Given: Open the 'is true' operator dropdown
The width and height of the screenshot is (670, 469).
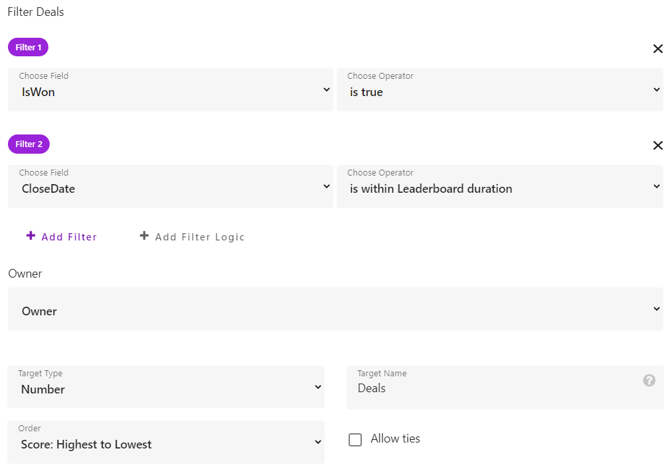Looking at the screenshot, I should tap(500, 90).
